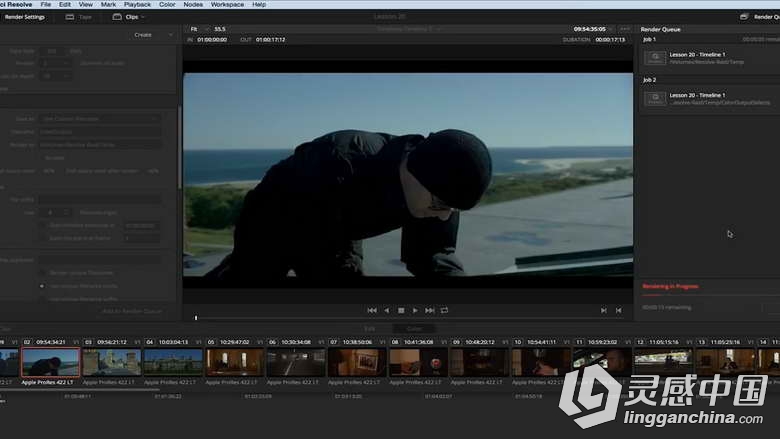780x439 pixels.
Task: Click Job 2 thumbnail icon
Action: coord(655,98)
